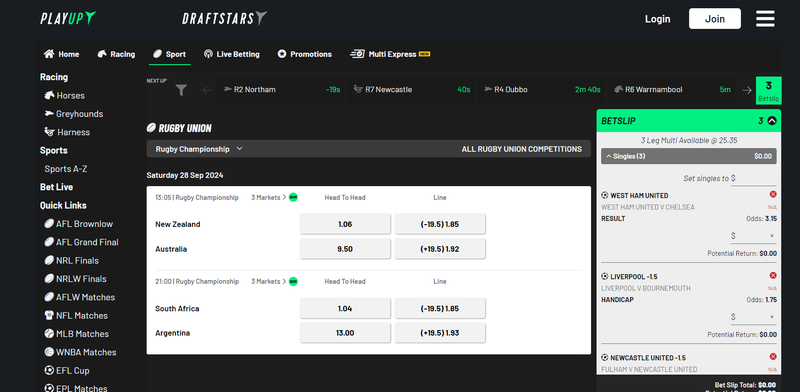Image resolution: width=800 pixels, height=392 pixels.
Task: Expand 3 Markets for South Africa v Argentina
Action: [x=268, y=281]
